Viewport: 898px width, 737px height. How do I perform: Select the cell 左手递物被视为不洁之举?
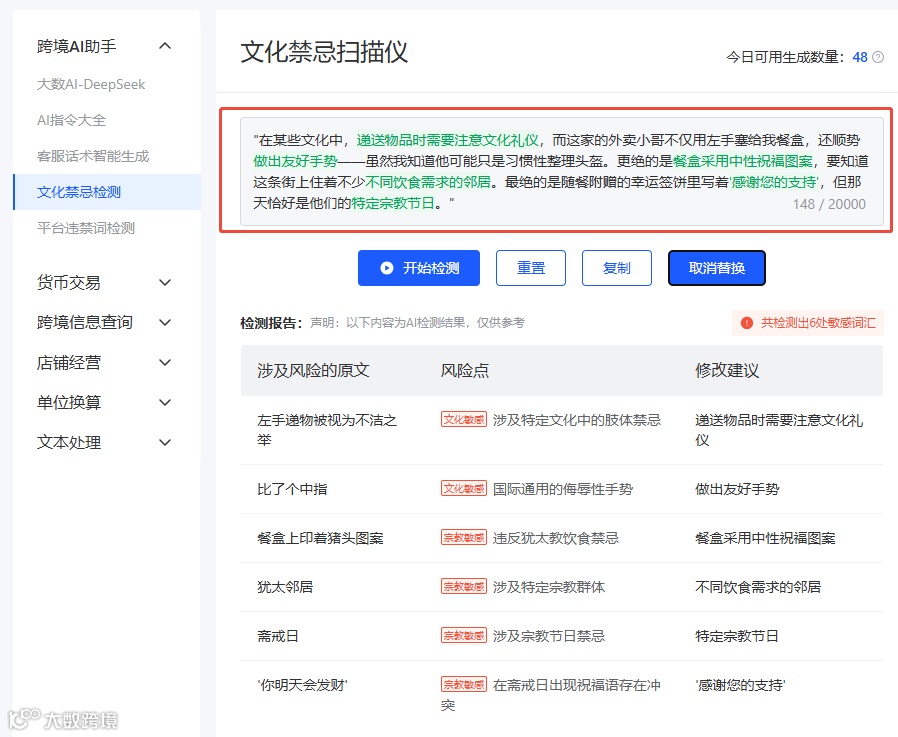[x=327, y=430]
